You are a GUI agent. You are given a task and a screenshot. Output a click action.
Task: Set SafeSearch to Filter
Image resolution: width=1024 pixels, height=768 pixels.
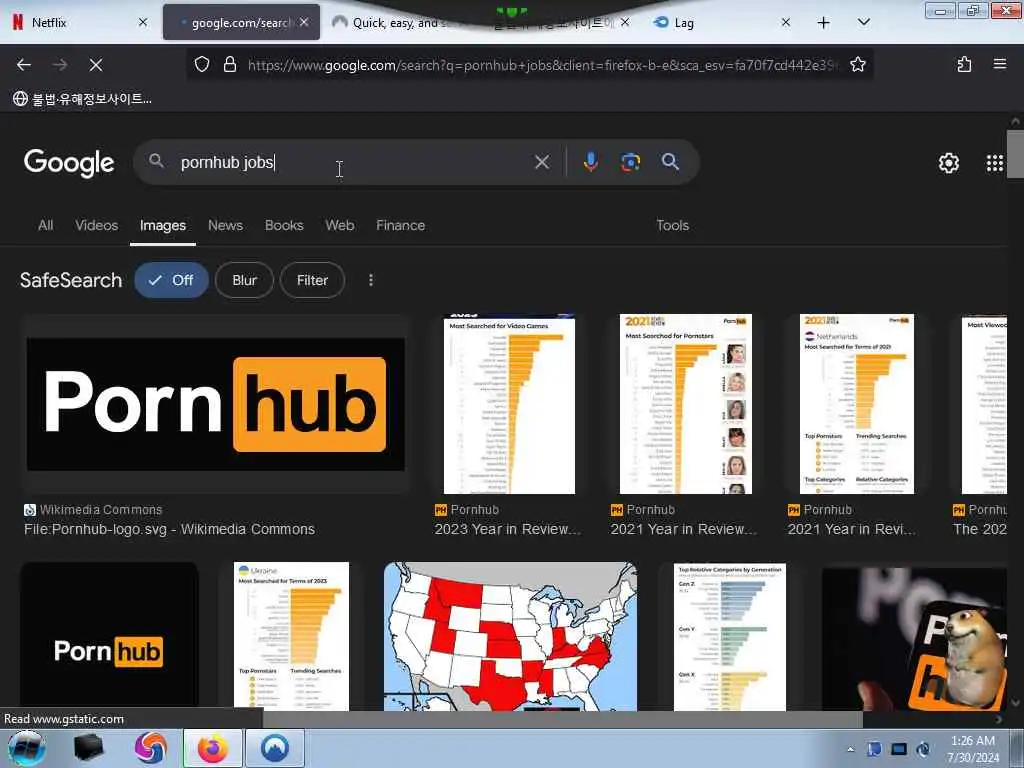(312, 280)
